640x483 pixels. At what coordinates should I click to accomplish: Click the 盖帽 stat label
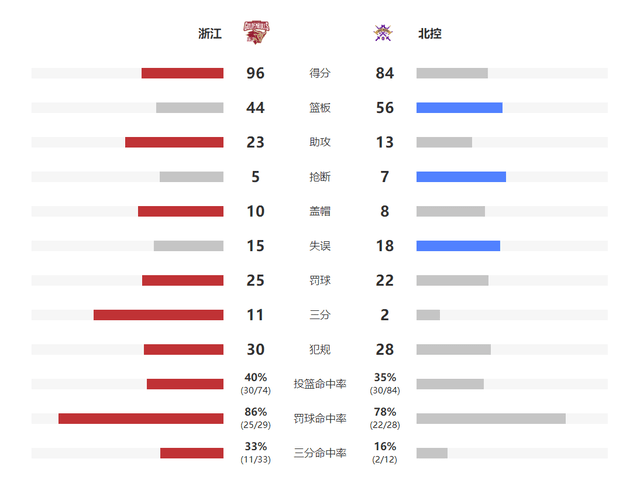[320, 211]
